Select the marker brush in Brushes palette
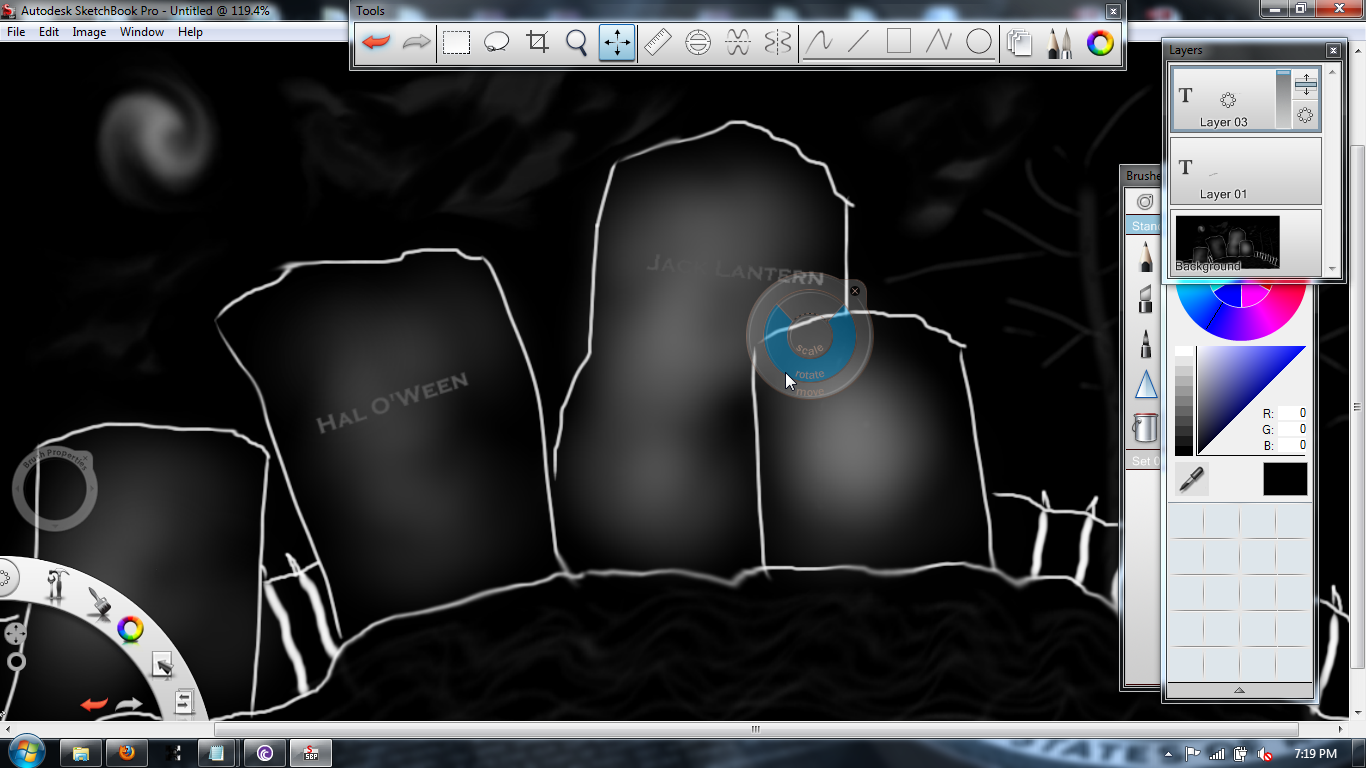1366x768 pixels. click(1146, 299)
